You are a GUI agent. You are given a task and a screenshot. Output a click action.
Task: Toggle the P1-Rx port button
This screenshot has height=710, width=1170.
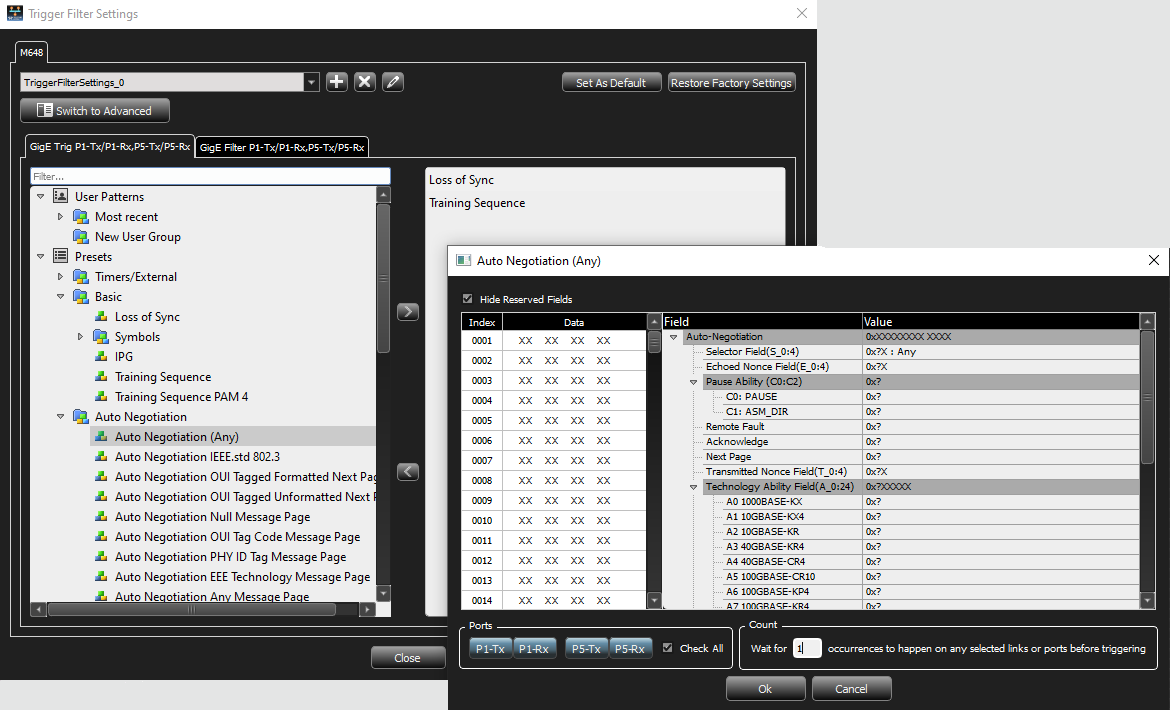pos(534,649)
